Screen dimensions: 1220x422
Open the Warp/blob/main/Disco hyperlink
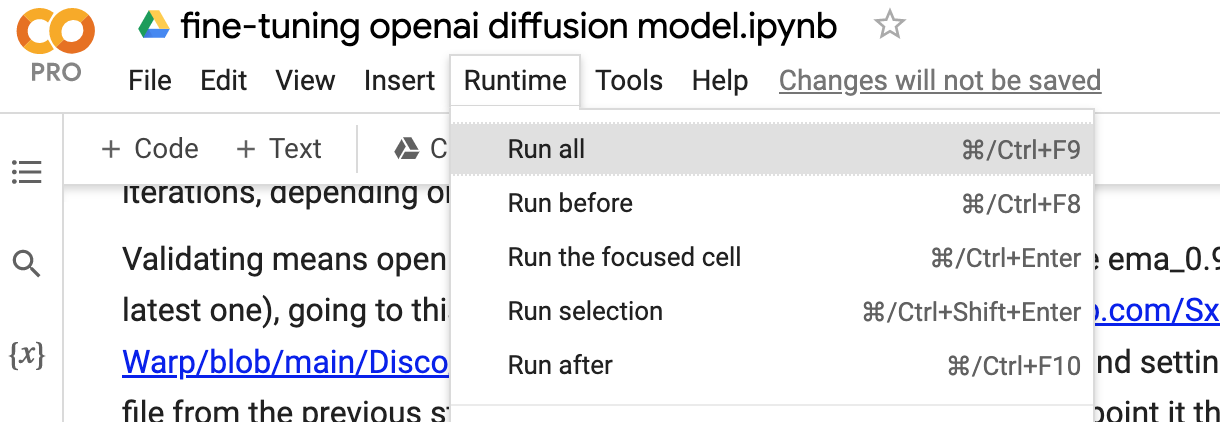click(286, 363)
